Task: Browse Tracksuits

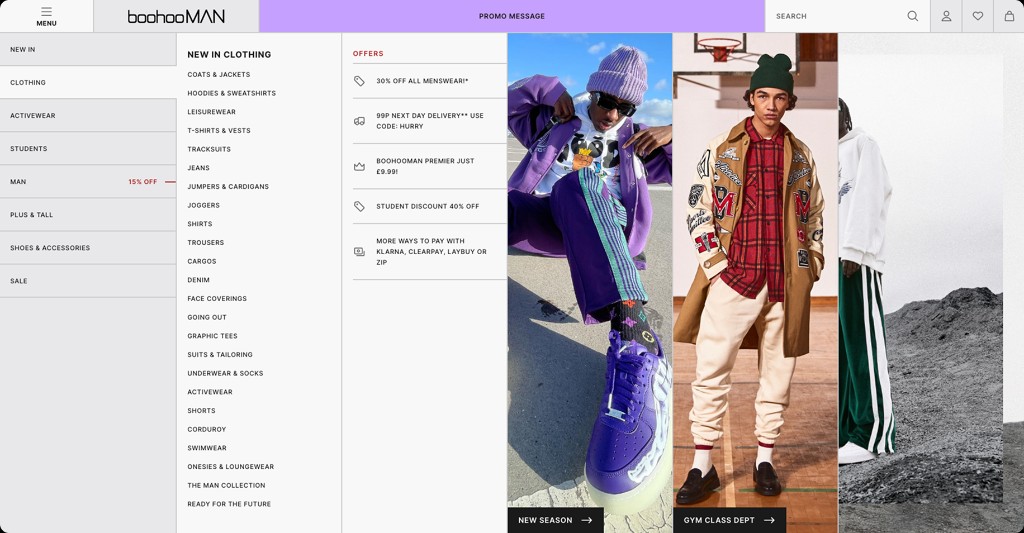Action: pos(209,149)
